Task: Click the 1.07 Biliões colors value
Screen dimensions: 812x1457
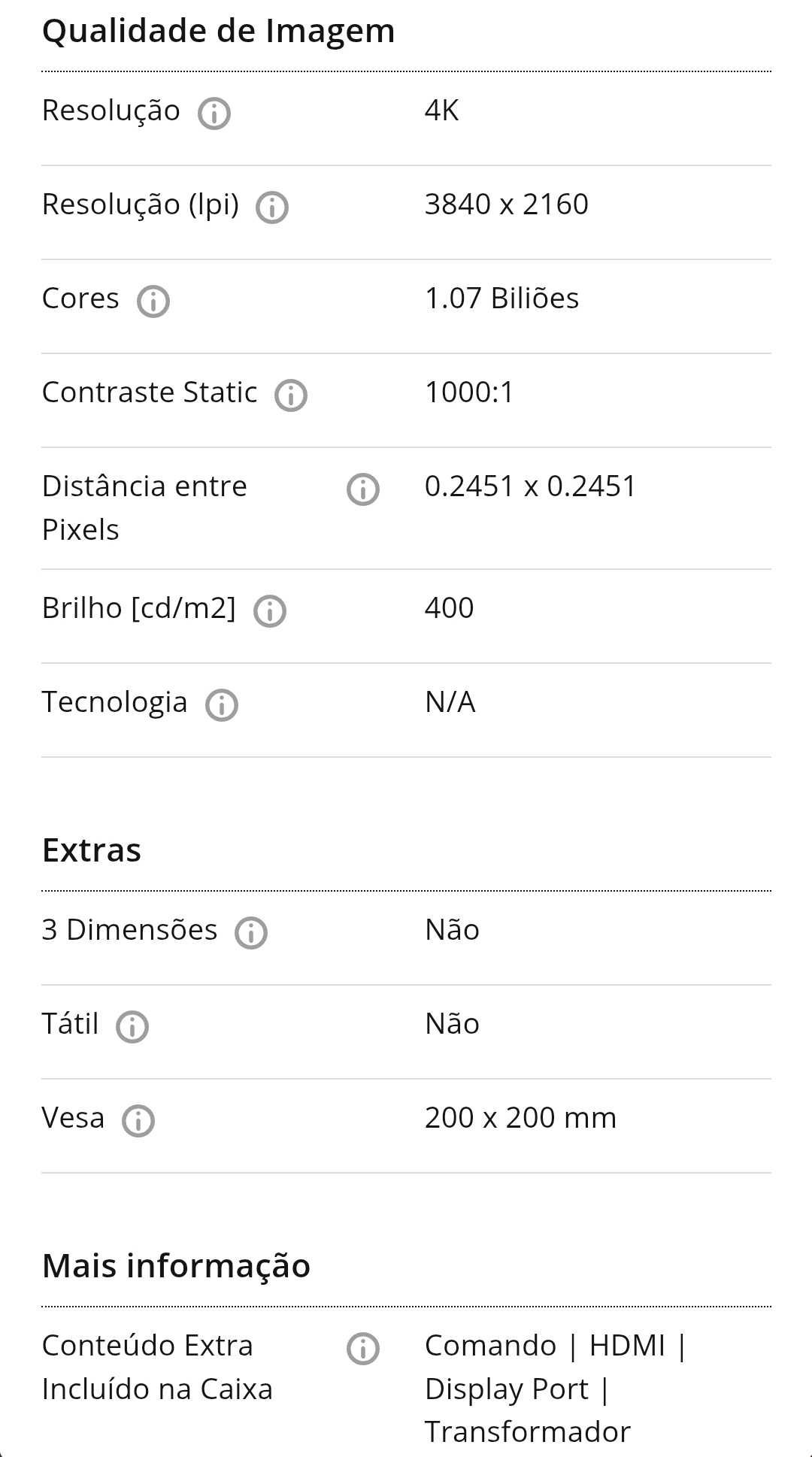Action: click(x=502, y=298)
